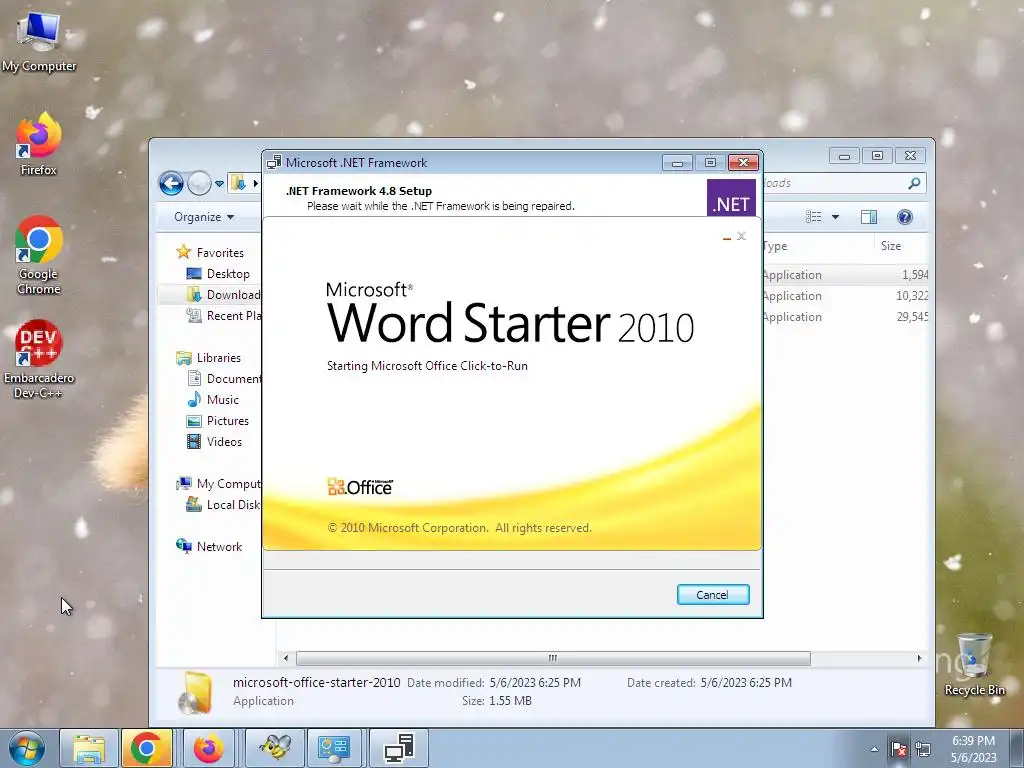The image size is (1024, 768).
Task: Show hidden system tray icons
Action: (874, 749)
